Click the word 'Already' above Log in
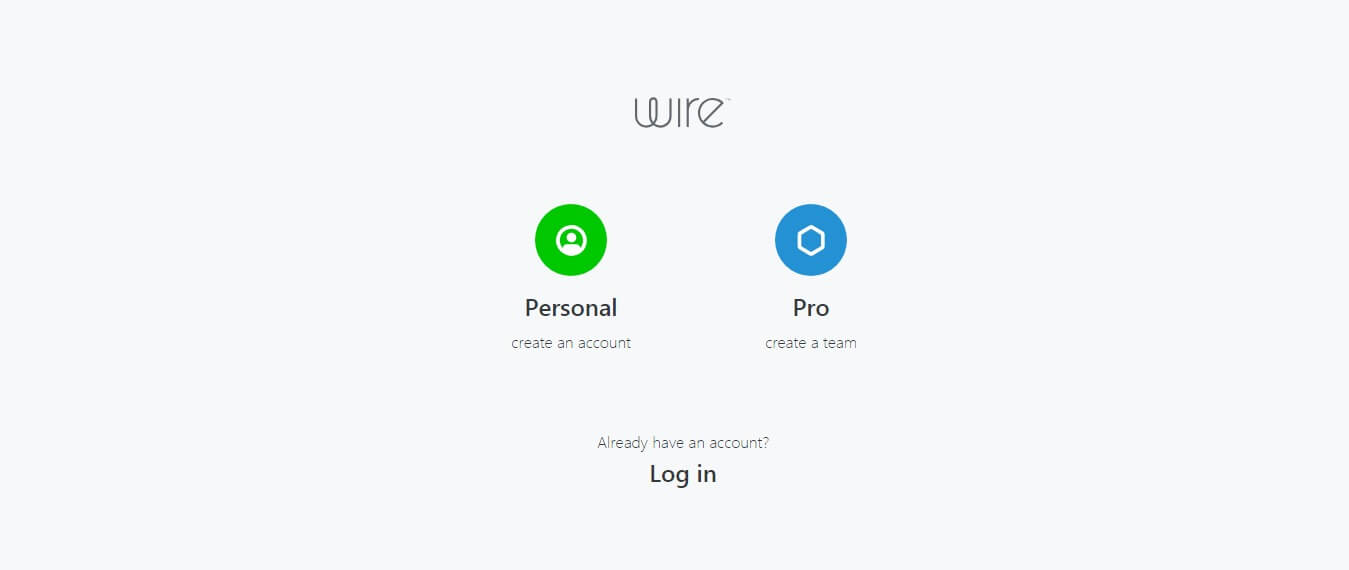Viewport: 1349px width, 570px height. pyautogui.click(x=623, y=443)
